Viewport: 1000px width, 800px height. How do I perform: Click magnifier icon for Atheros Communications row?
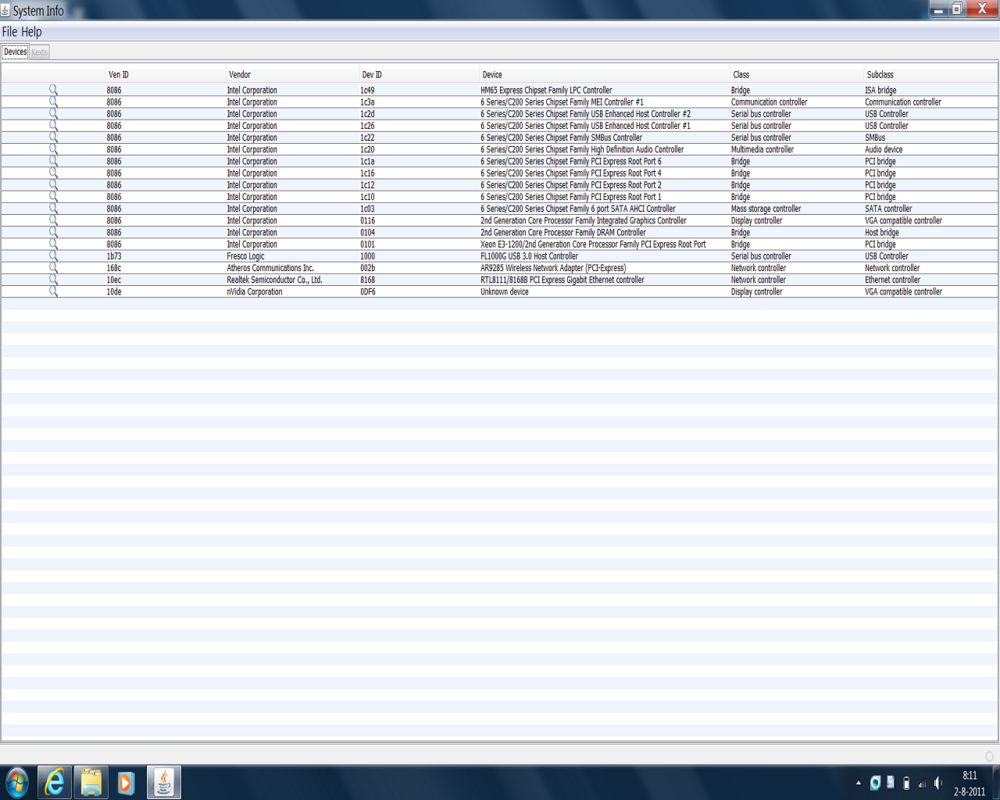54,268
